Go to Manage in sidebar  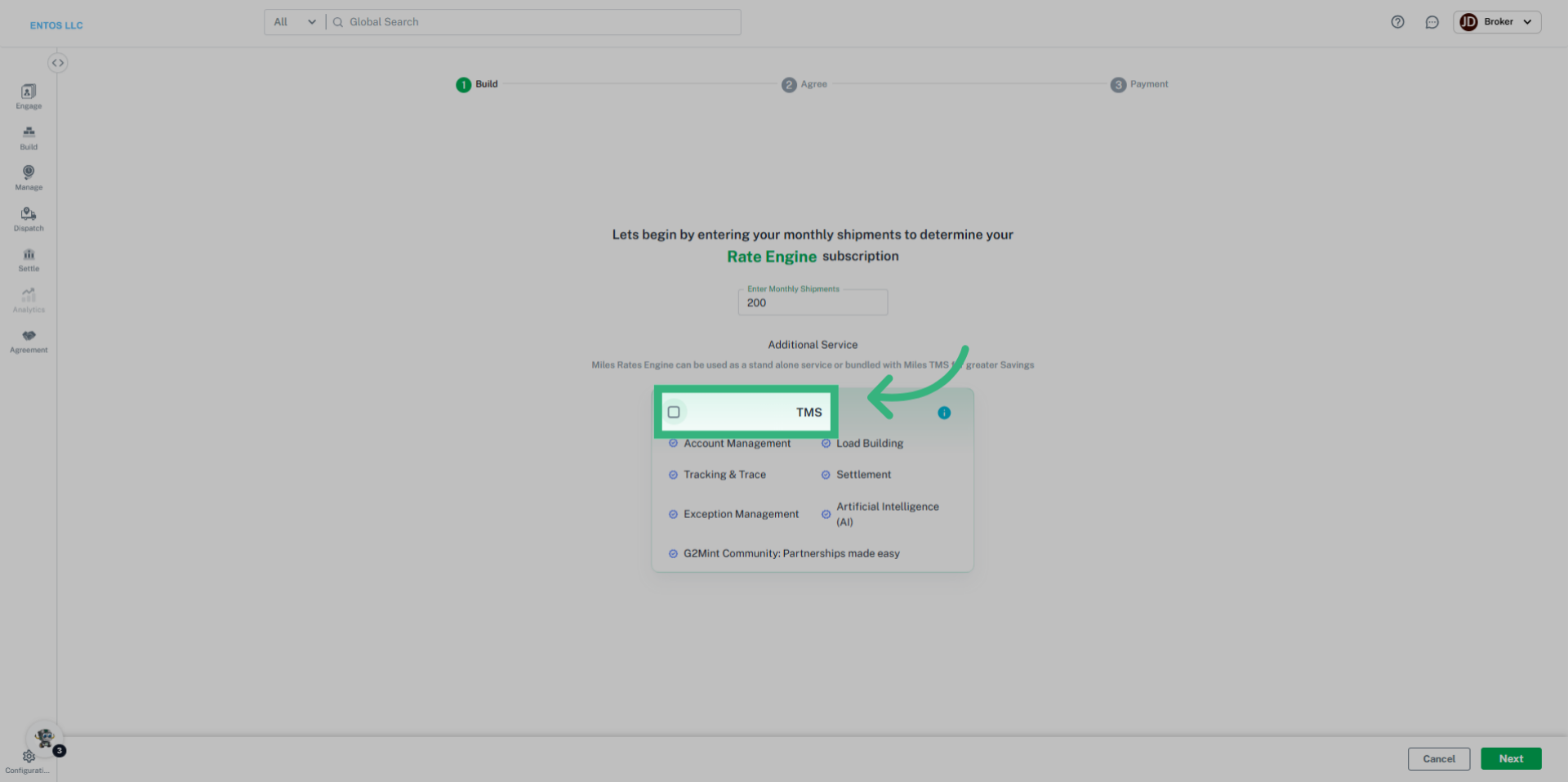[29, 177]
